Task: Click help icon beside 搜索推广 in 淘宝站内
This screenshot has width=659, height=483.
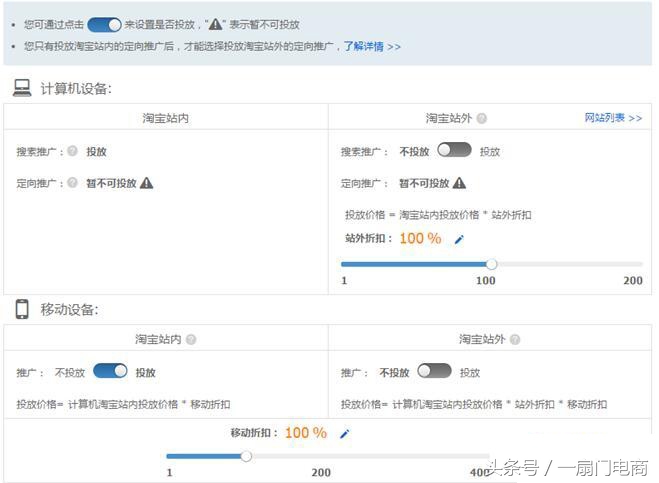Action: (x=72, y=150)
